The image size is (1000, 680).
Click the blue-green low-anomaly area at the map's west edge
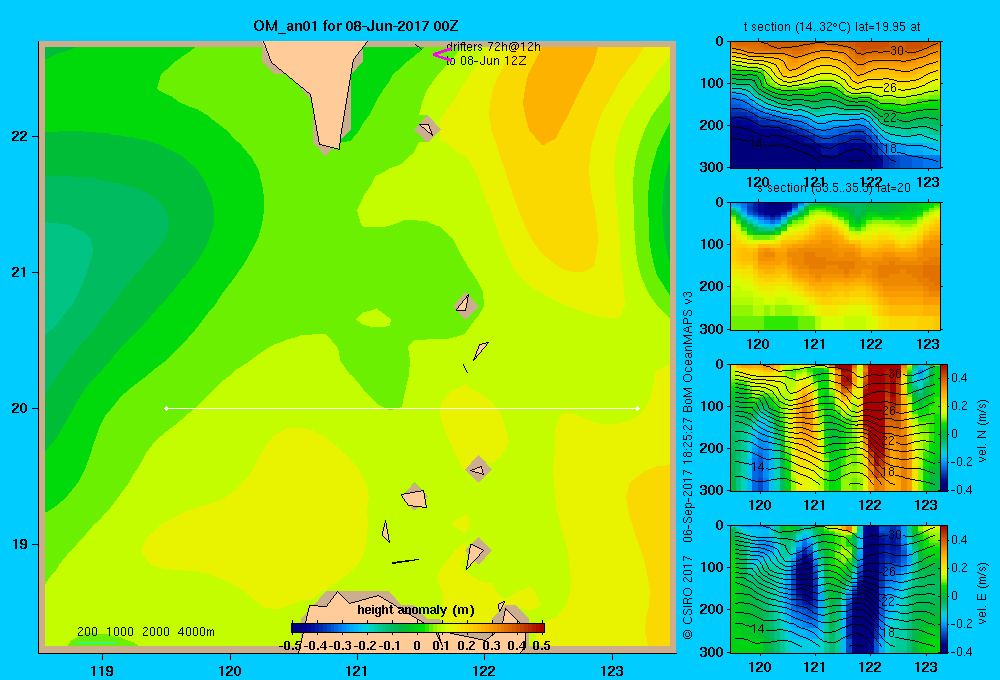67,274
